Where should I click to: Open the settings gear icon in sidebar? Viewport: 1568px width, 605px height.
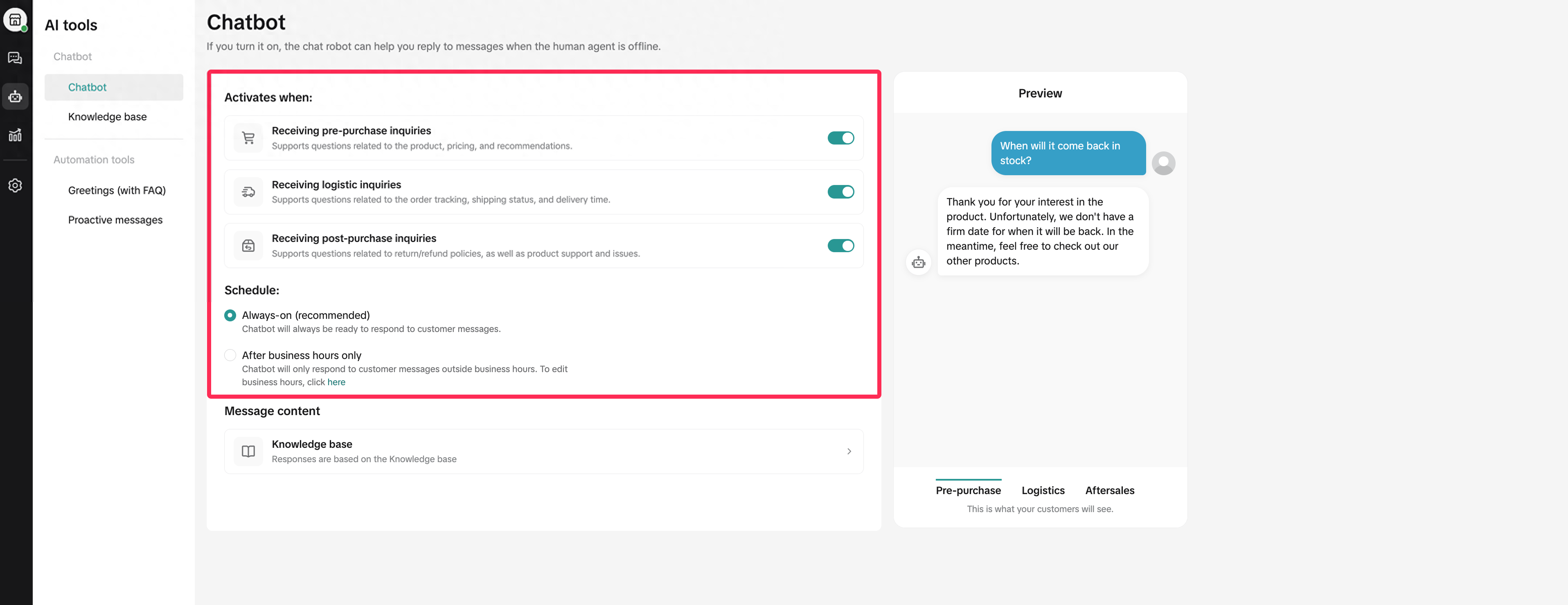click(15, 185)
